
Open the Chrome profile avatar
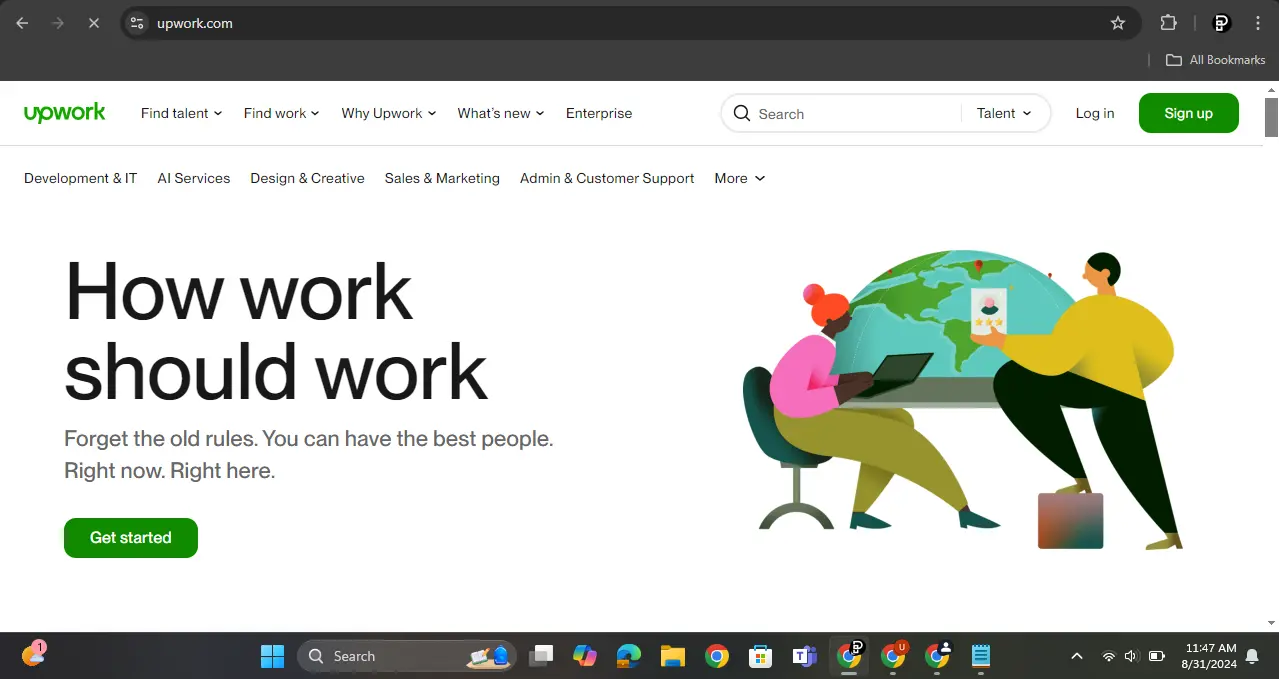[x=1221, y=23]
